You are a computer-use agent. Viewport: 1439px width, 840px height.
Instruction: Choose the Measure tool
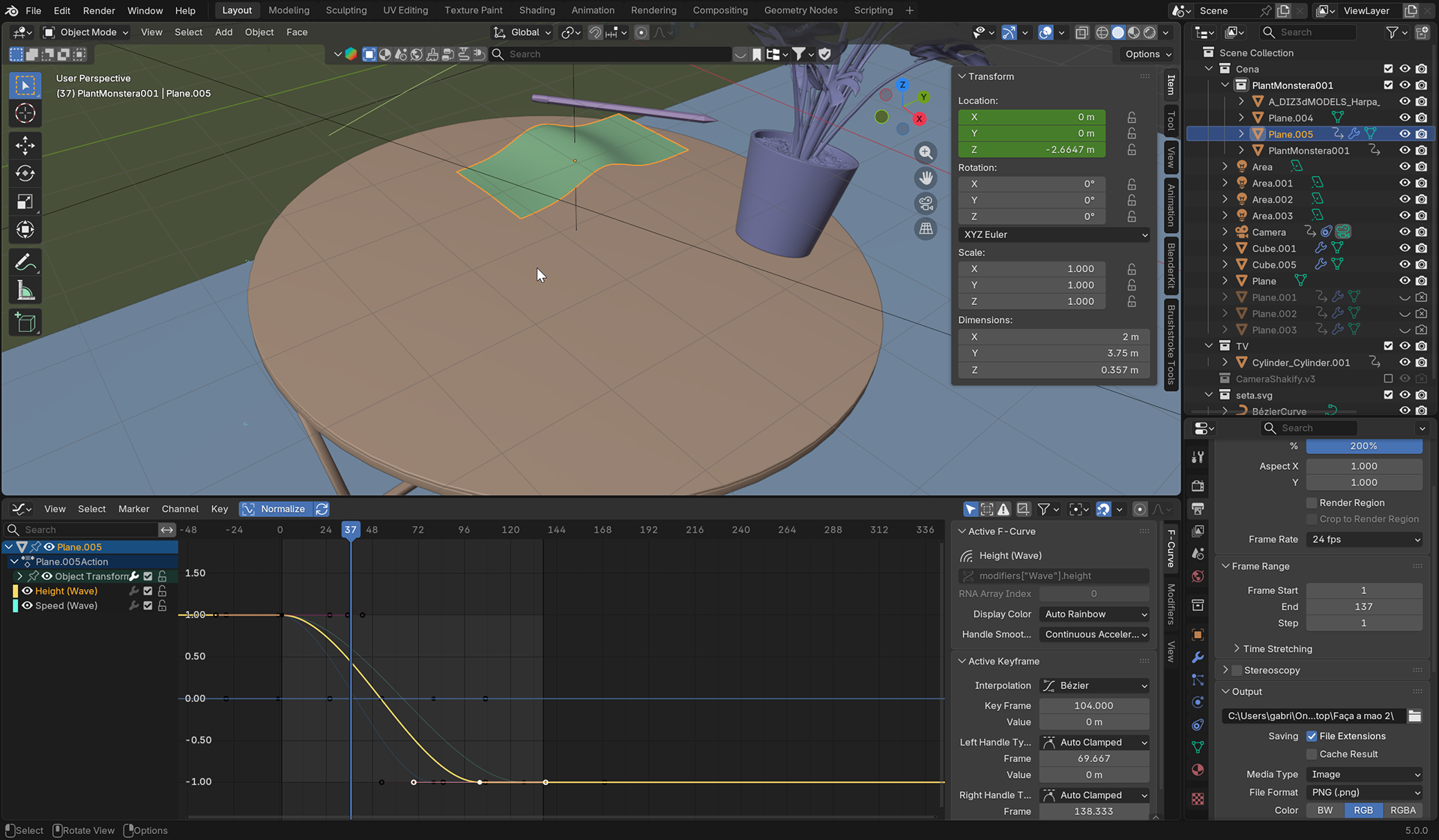[25, 291]
